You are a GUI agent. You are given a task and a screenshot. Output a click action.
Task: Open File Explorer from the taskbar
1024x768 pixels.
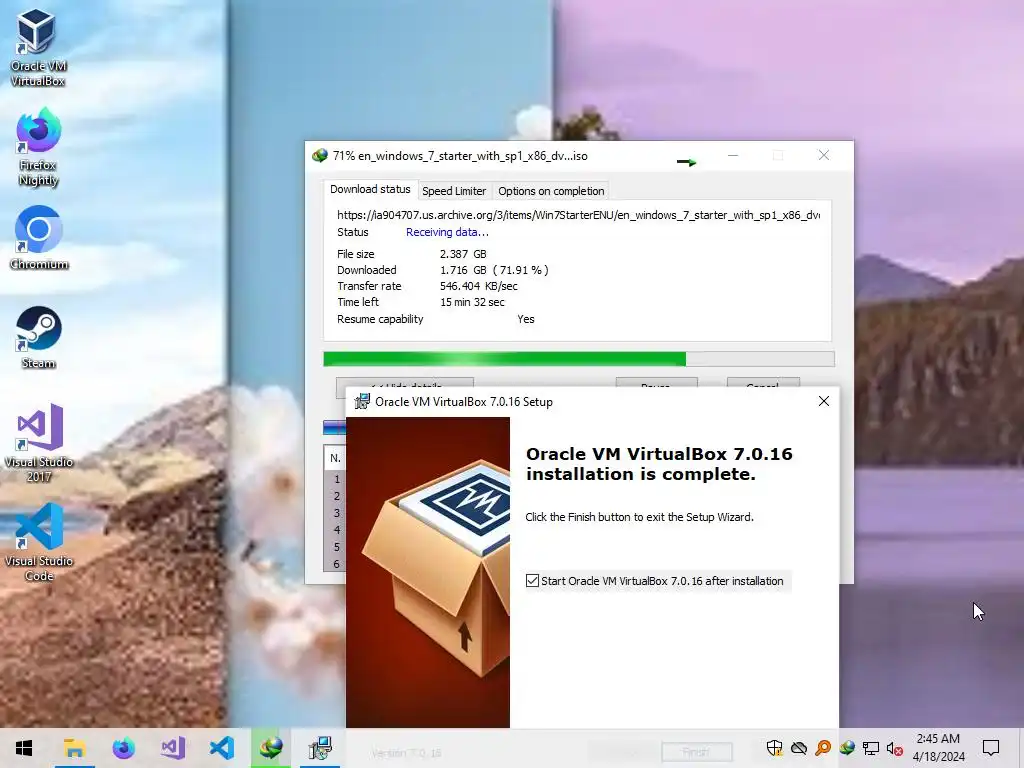(x=74, y=748)
